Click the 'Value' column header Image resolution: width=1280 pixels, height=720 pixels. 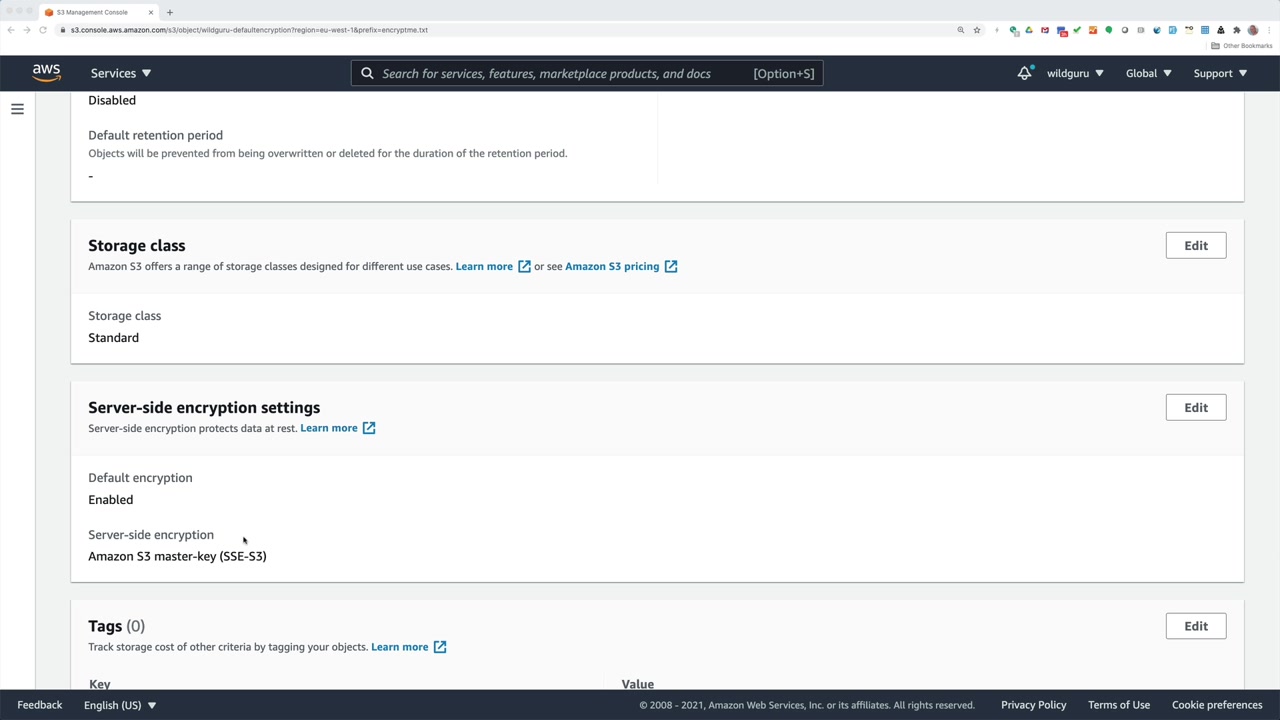(x=638, y=684)
